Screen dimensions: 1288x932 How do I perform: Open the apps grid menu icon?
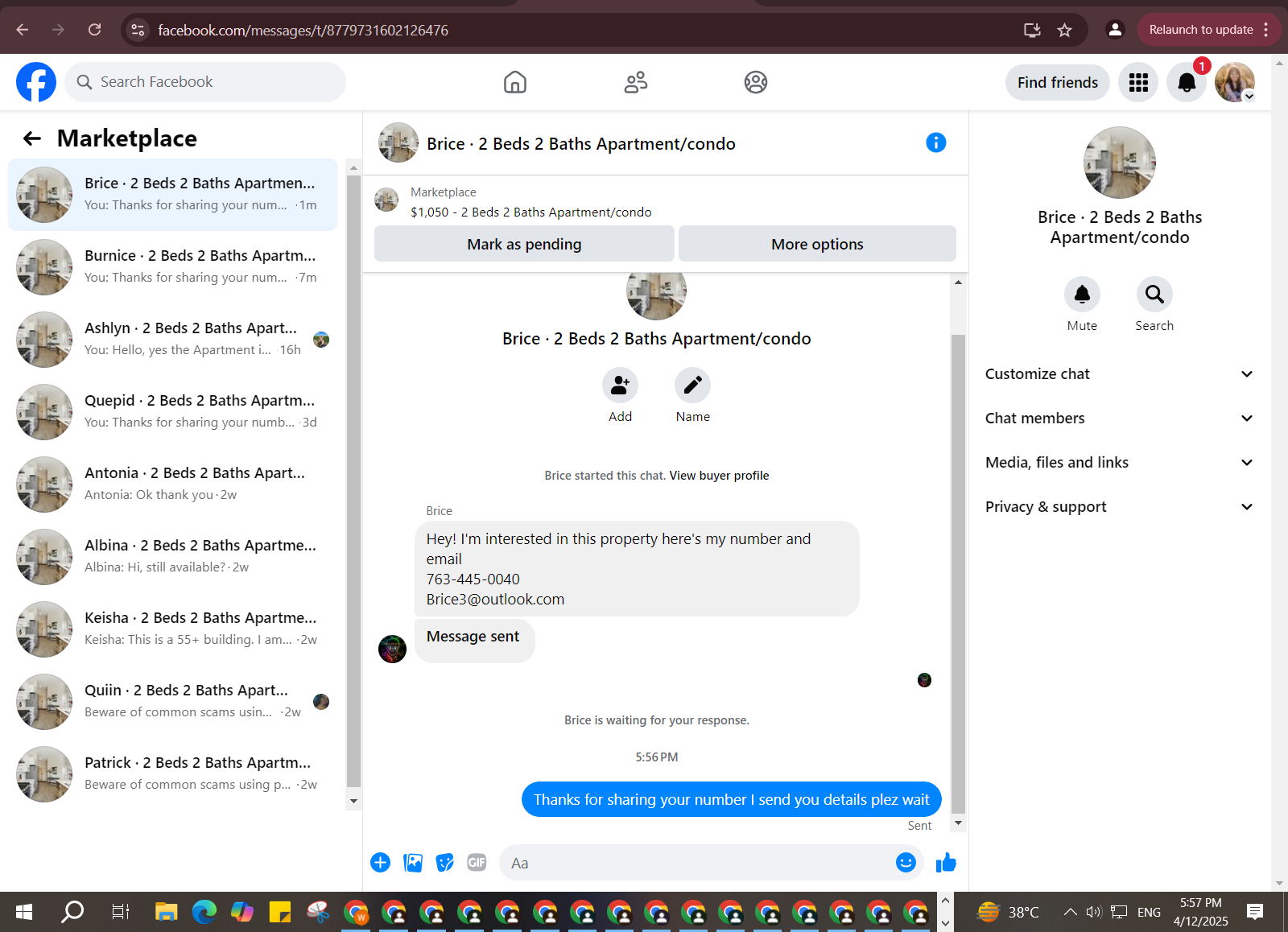1138,82
